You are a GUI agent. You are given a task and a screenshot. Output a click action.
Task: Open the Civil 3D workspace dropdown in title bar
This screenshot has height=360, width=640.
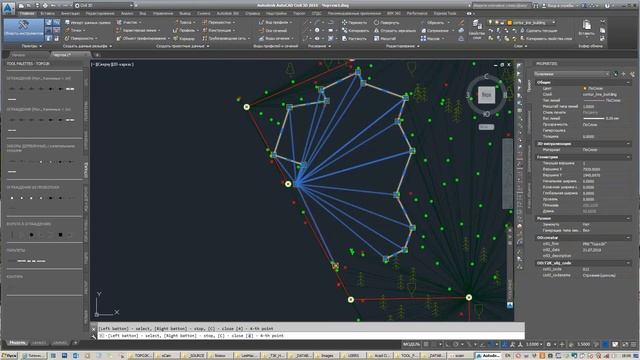[104, 5]
